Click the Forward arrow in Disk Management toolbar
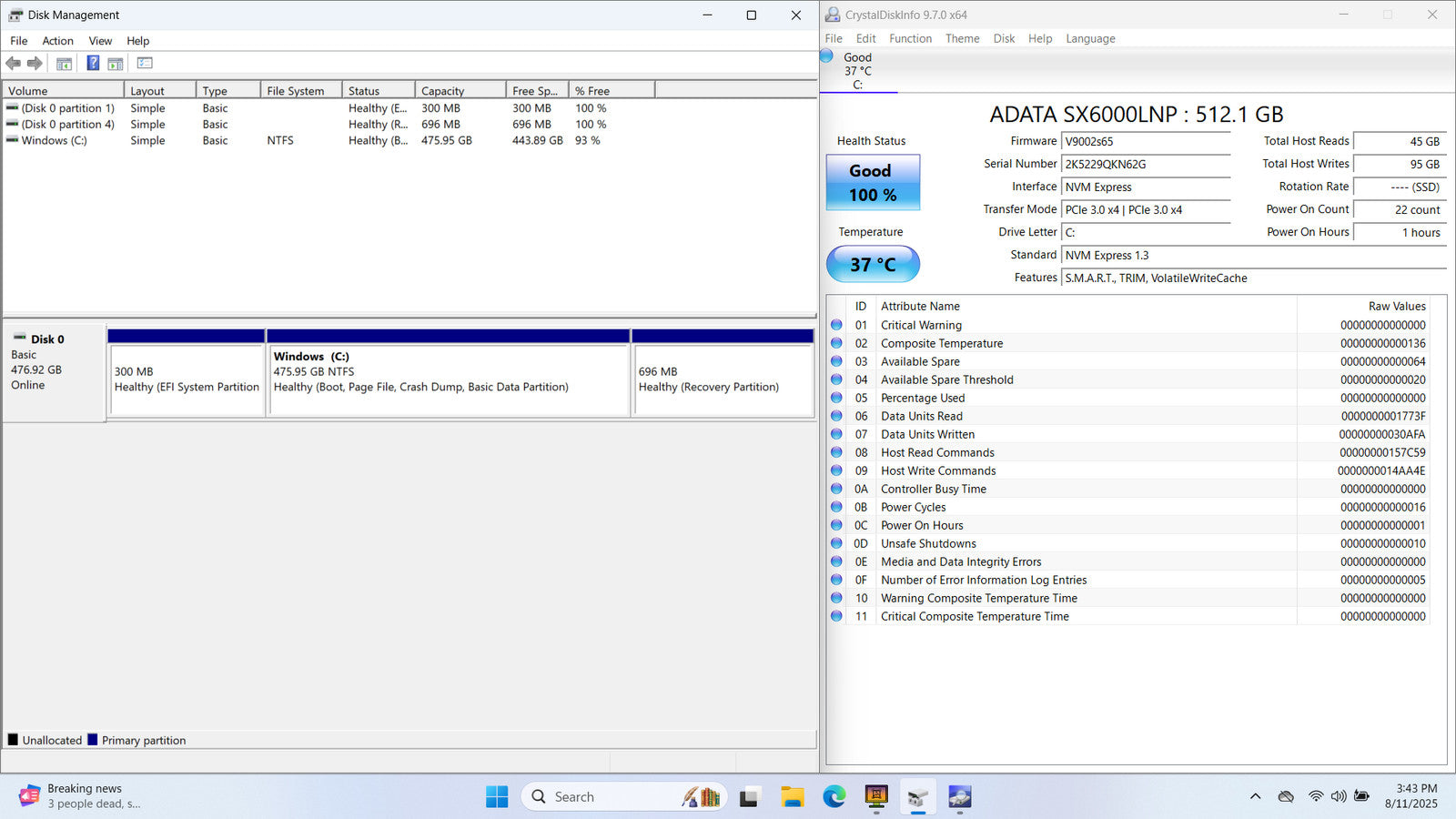 (x=35, y=64)
